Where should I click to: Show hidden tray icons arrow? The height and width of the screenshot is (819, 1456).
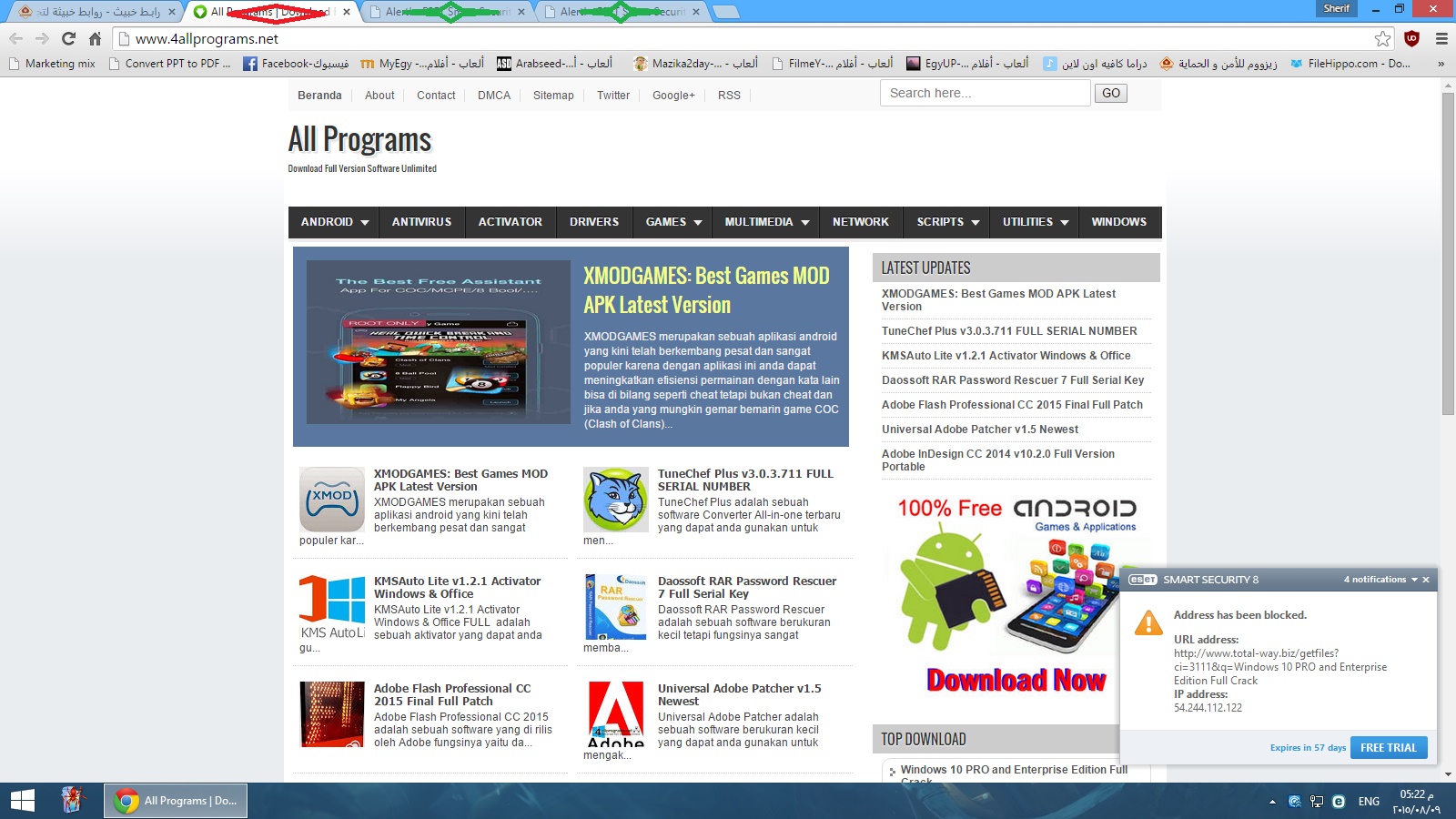(x=1272, y=802)
